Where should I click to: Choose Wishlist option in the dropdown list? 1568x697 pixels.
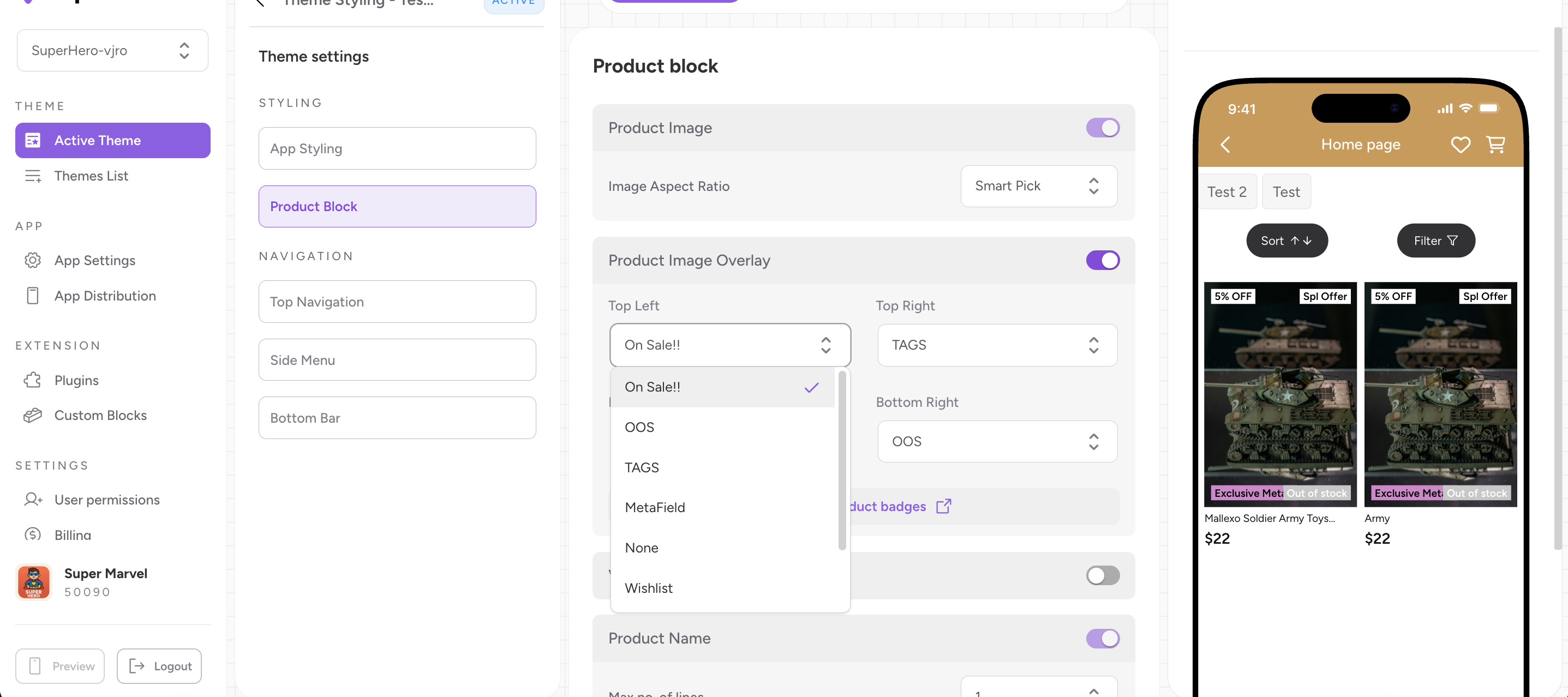point(649,588)
